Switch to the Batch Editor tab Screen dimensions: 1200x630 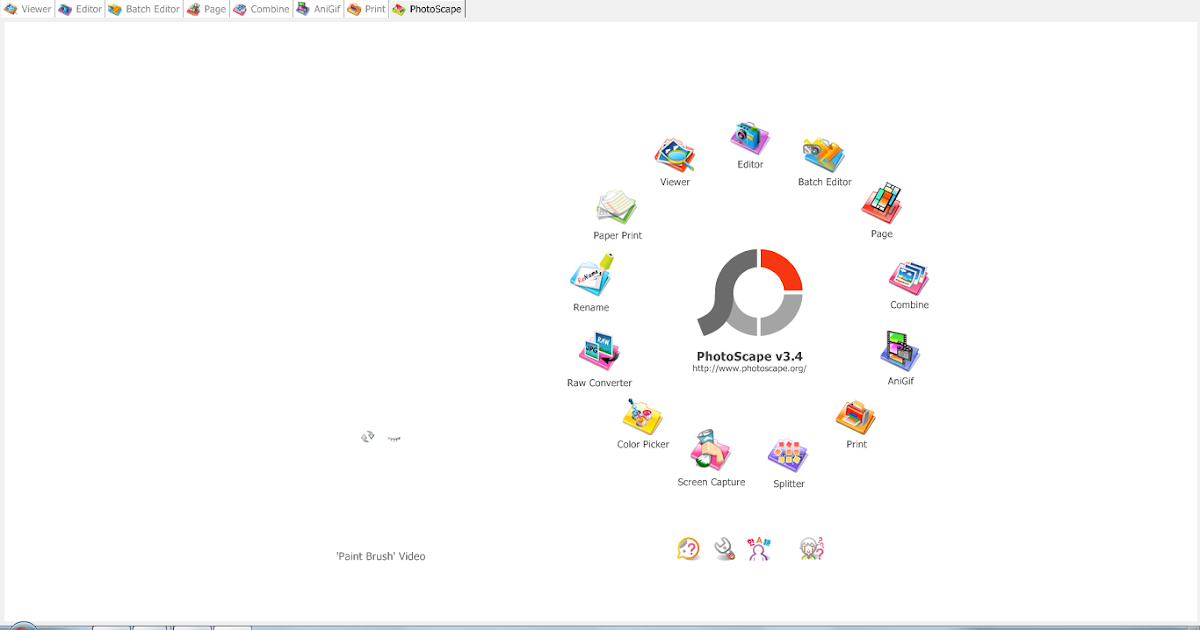point(144,9)
